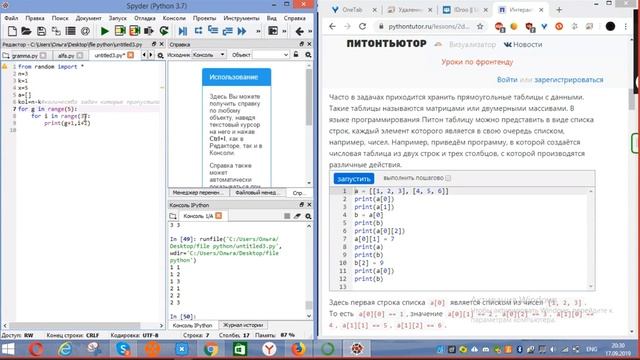Close alfa.py editor tab

[x=80, y=55]
